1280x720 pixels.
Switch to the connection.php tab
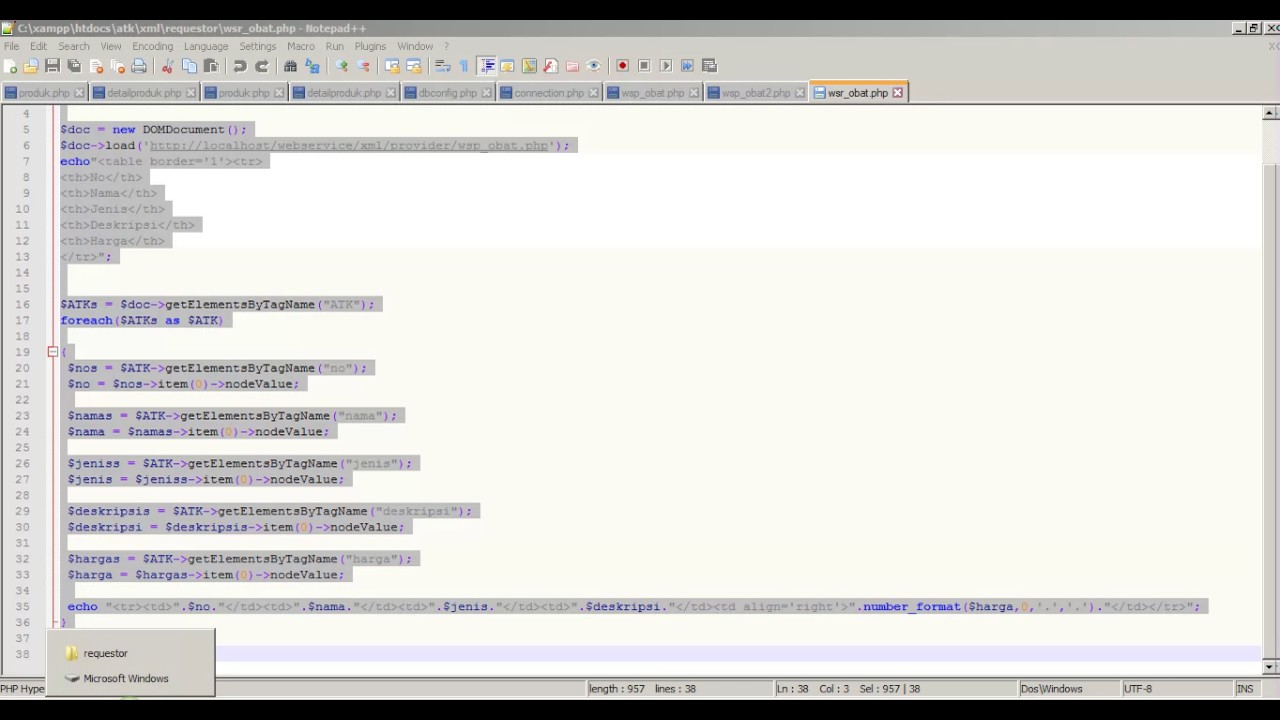[549, 93]
